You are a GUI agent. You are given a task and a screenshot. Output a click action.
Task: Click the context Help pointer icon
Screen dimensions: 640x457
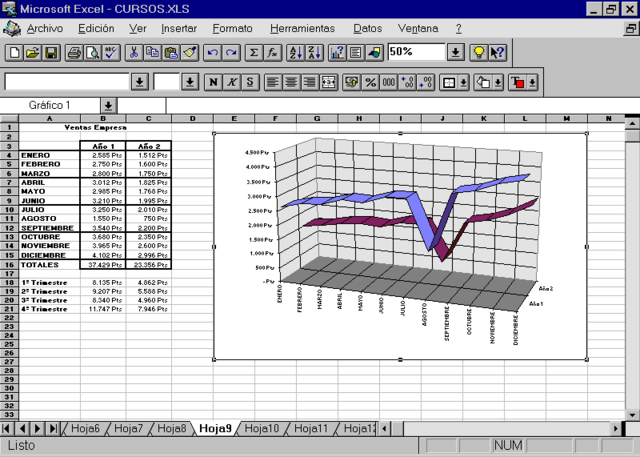coord(497,53)
